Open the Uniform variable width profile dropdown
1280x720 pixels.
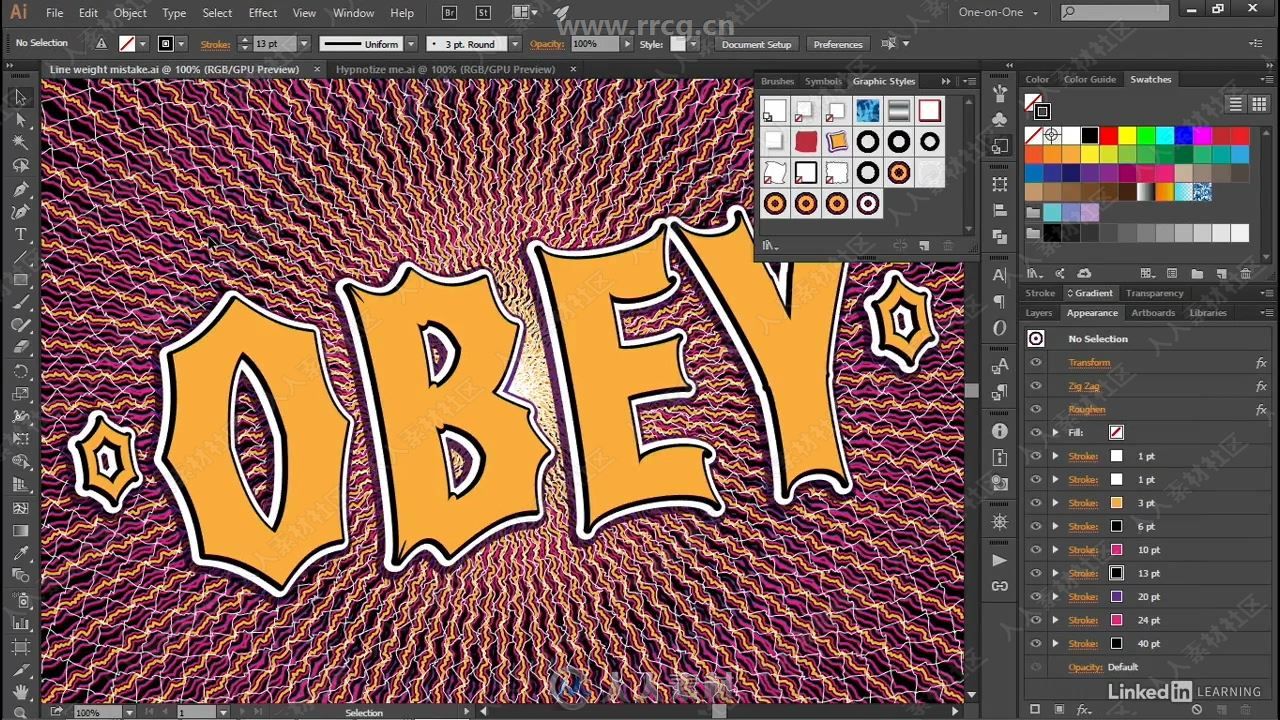click(x=409, y=44)
